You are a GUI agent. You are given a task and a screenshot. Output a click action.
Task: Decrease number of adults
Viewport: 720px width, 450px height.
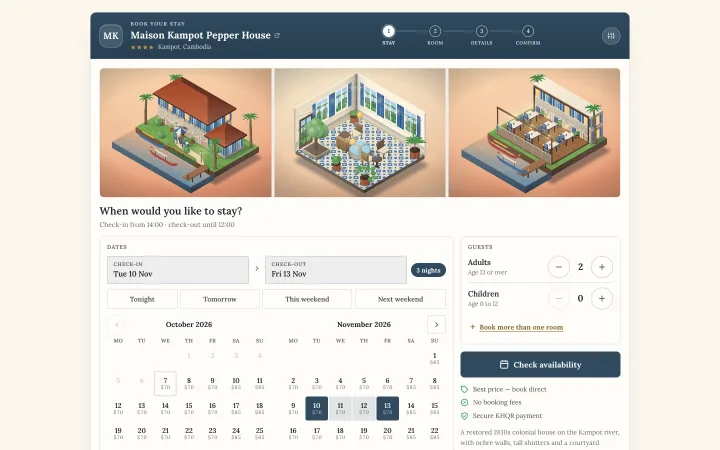558,267
